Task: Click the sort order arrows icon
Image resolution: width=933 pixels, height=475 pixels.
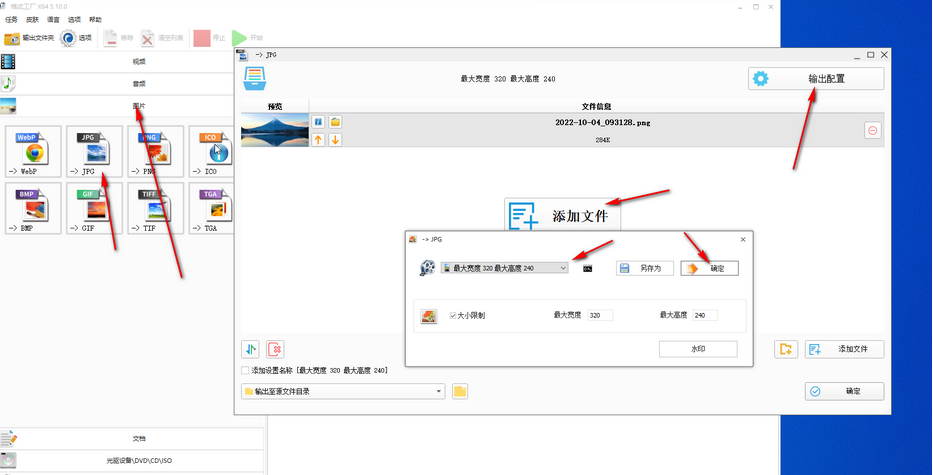Action: coord(251,349)
